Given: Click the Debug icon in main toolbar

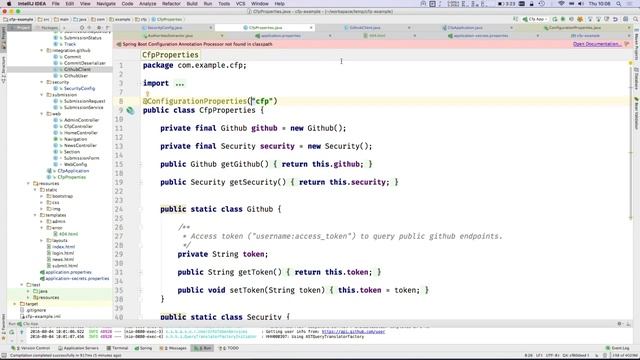Looking at the screenshot, I should [563, 19].
